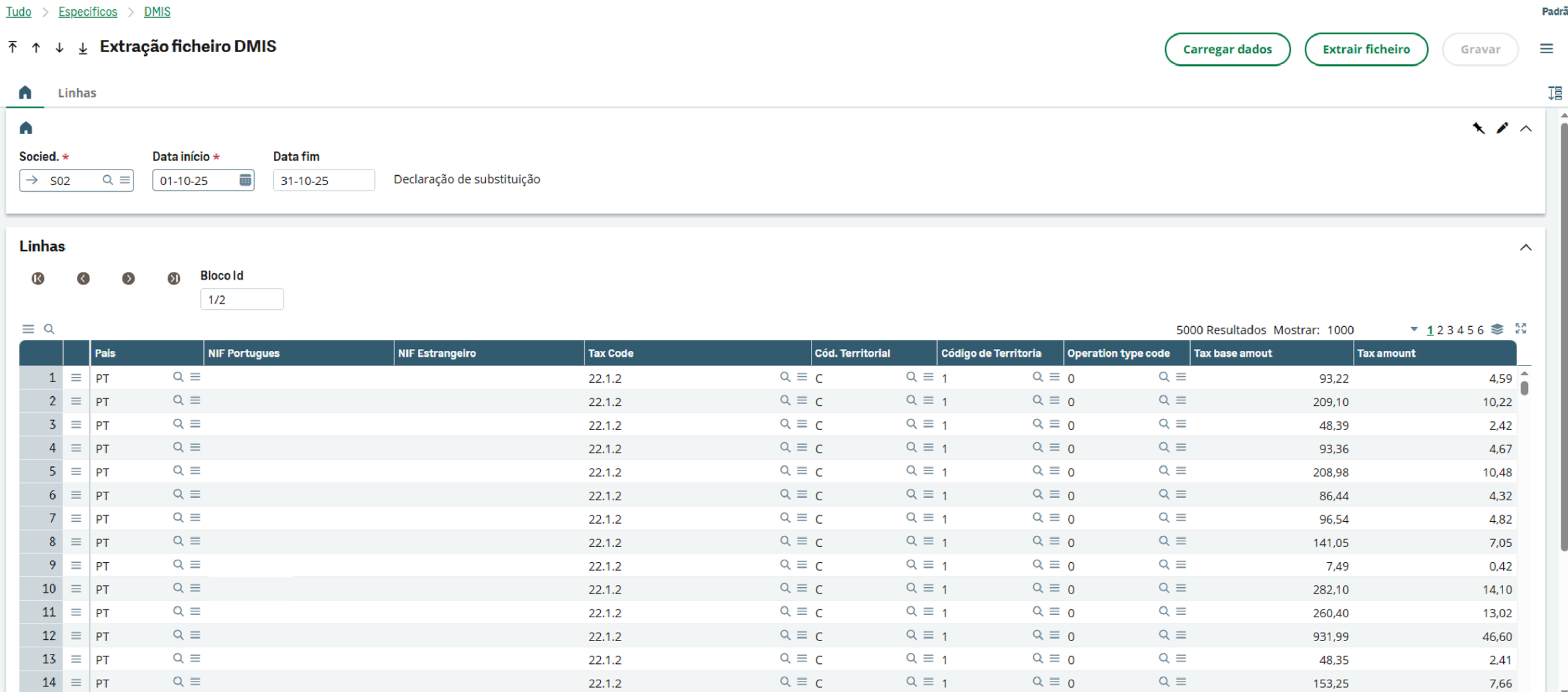
Task: Collapse the Linhas section chevron
Action: point(1526,247)
